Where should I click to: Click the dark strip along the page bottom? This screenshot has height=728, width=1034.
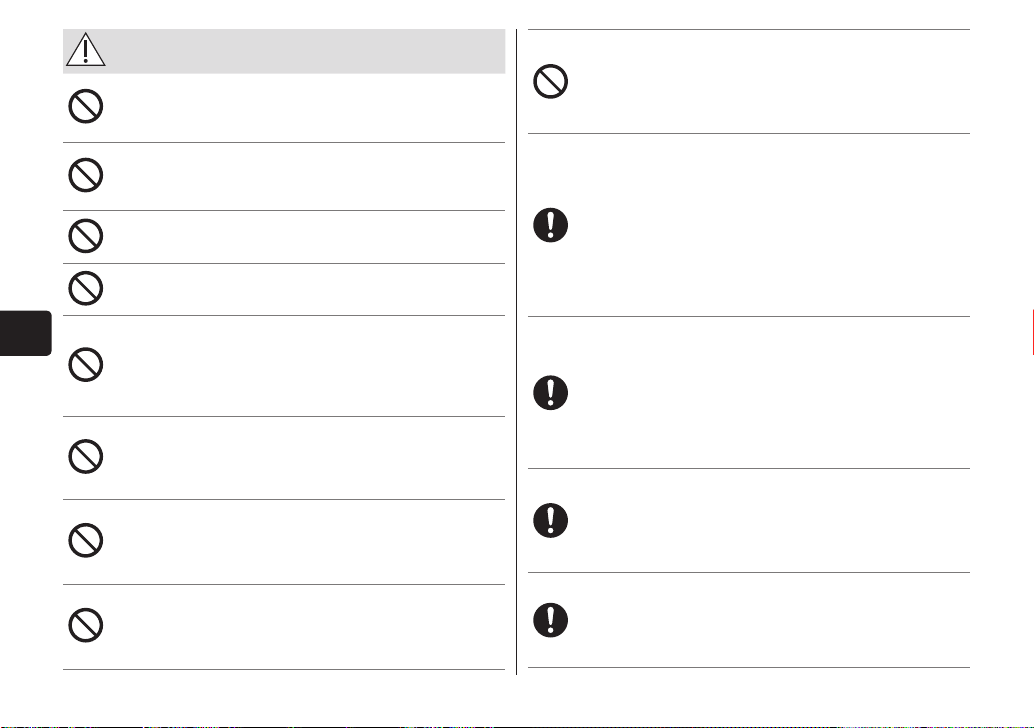517,726
